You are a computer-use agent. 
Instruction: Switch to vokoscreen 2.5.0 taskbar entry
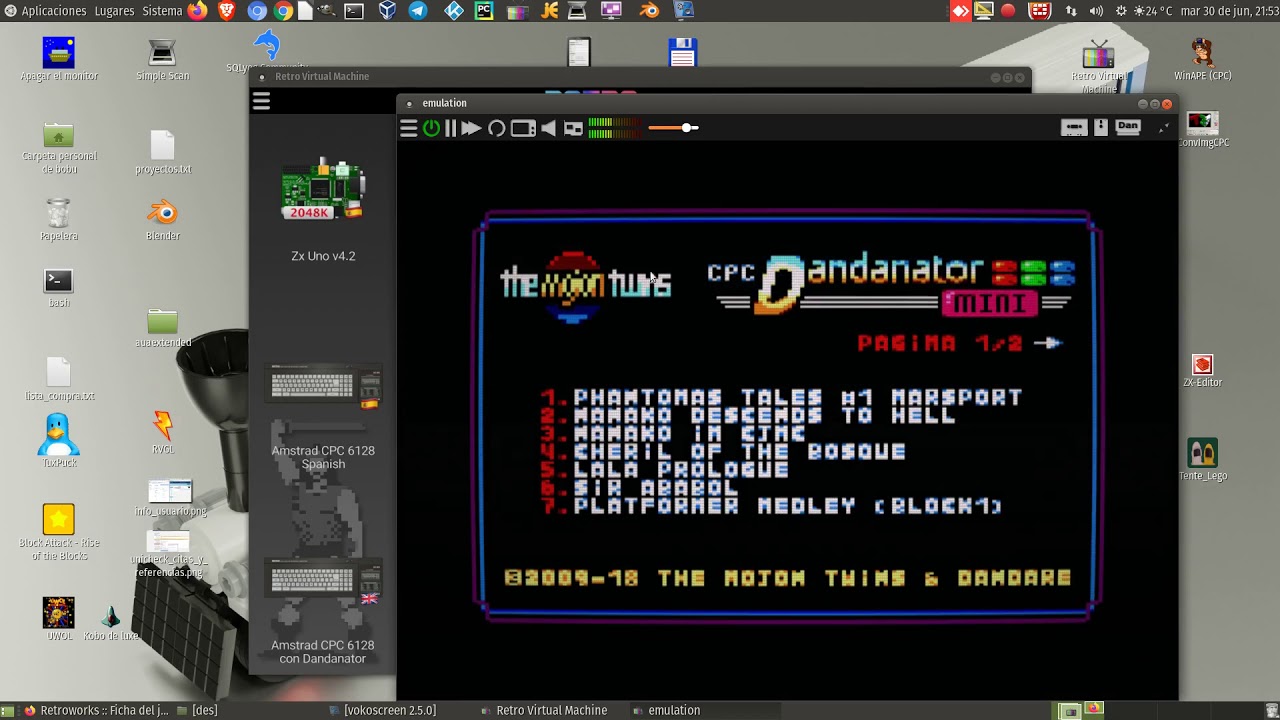pos(382,710)
